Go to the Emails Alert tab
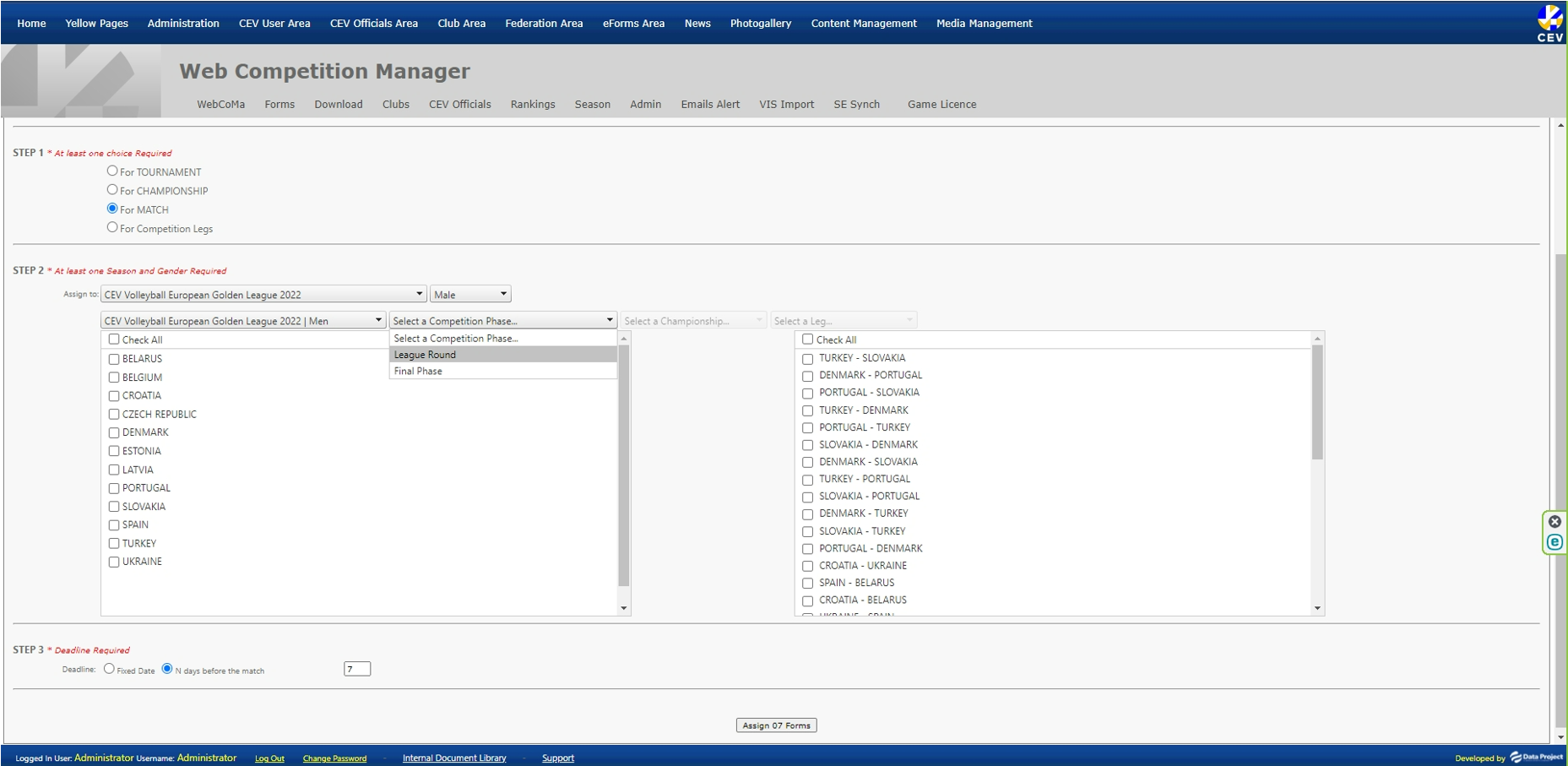Viewport: 1568px width, 766px height. pyautogui.click(x=710, y=105)
